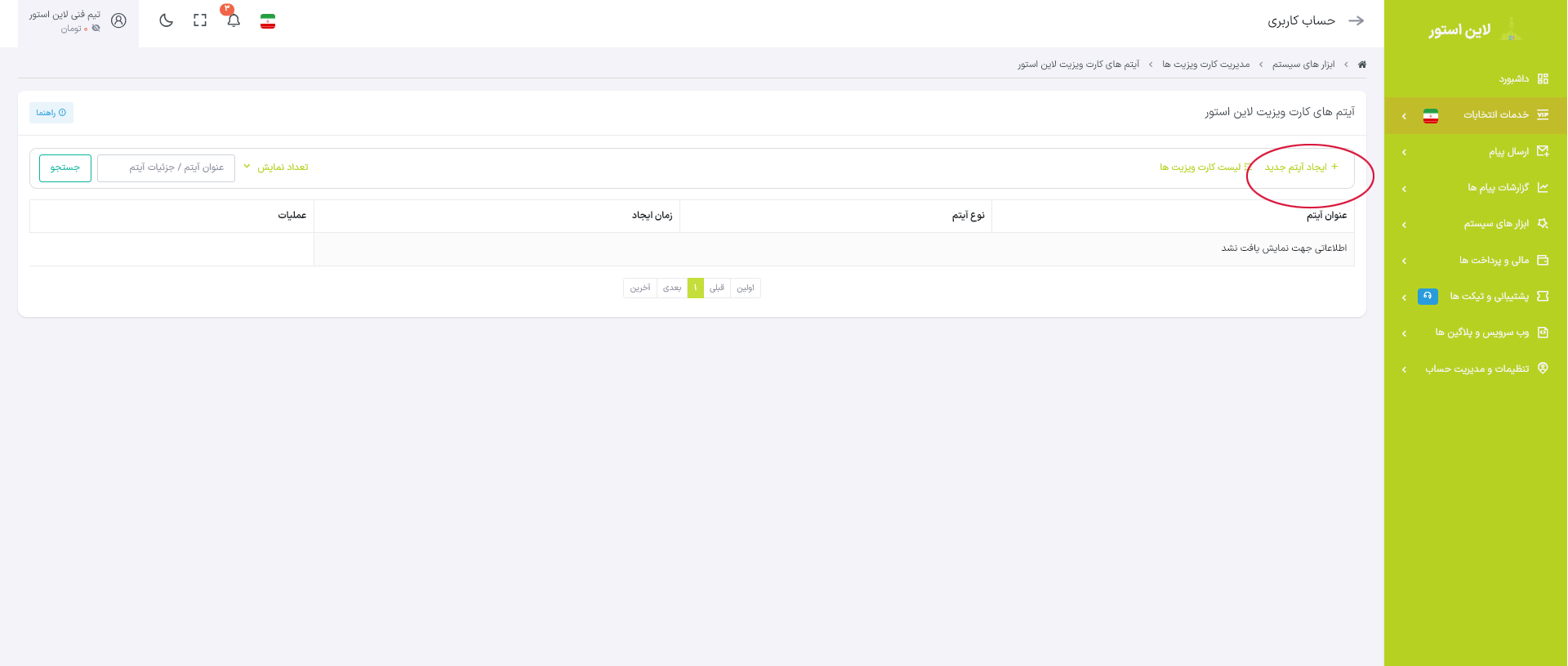Screen dimensions: 1568x666
Task: Click the chart icon for گزارشات پیام ها
Action: coord(1543,187)
